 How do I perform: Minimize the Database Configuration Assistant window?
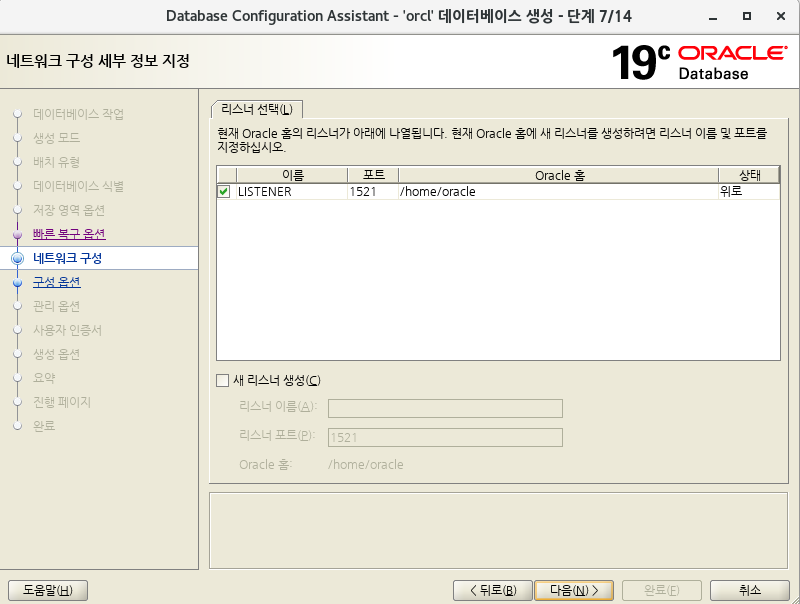point(713,17)
